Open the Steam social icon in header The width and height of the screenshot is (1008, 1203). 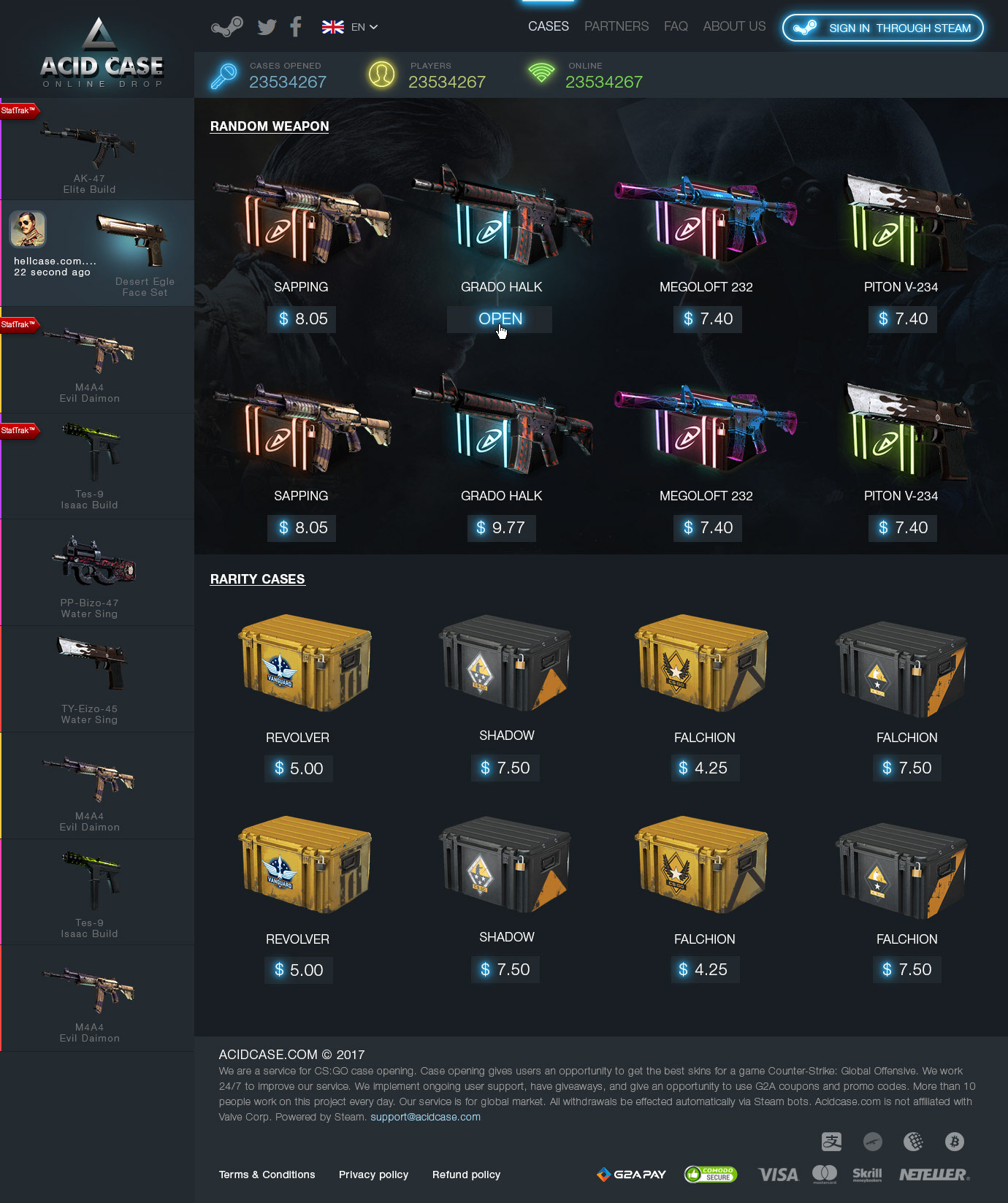[x=227, y=27]
